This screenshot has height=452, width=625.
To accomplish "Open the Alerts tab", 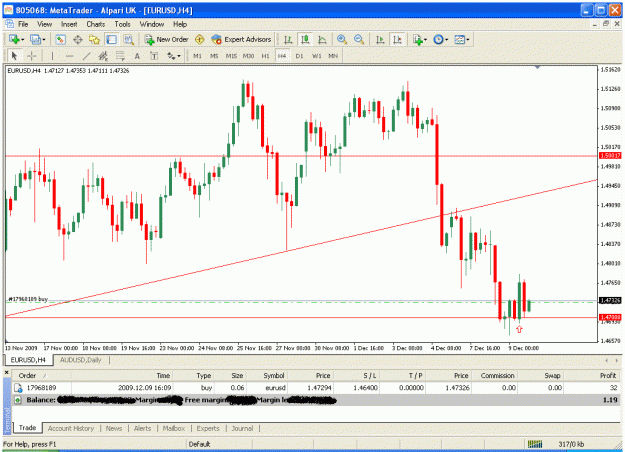I will pyautogui.click(x=142, y=428).
